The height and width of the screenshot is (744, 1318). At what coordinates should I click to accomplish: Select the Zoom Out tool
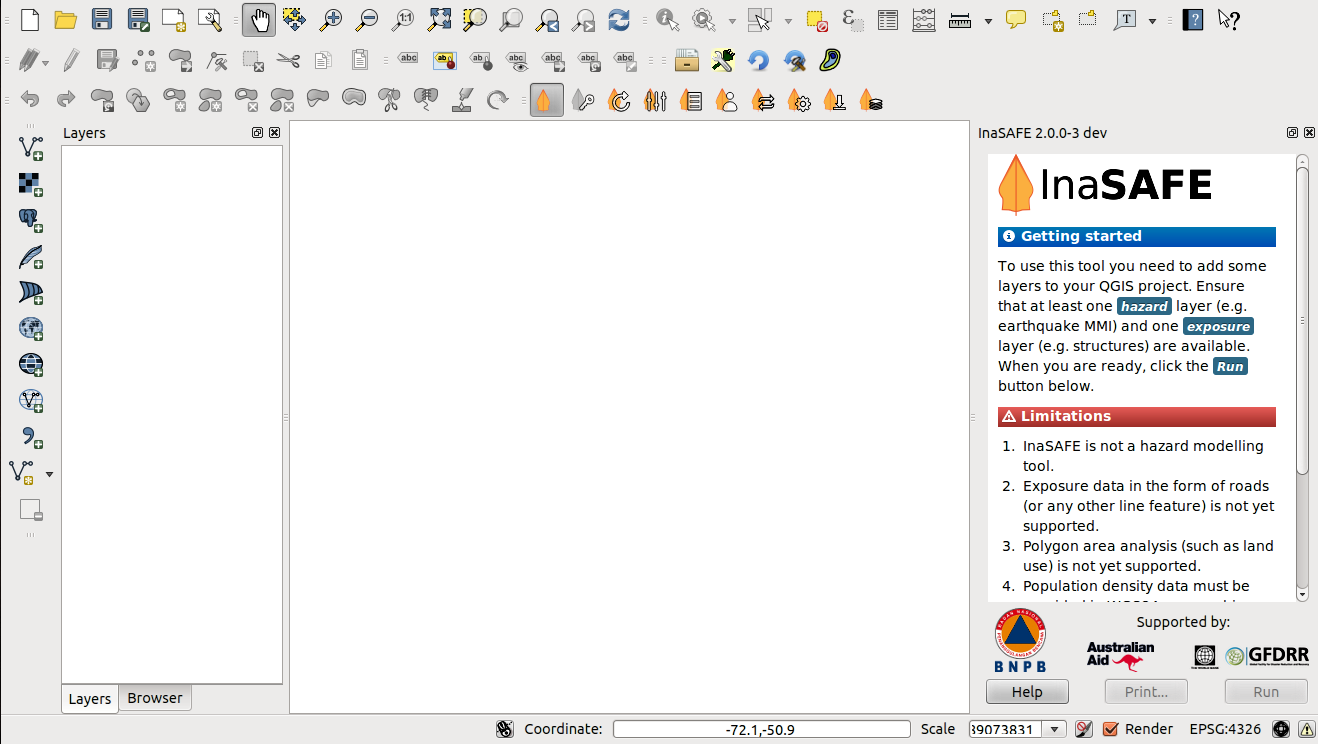367,19
